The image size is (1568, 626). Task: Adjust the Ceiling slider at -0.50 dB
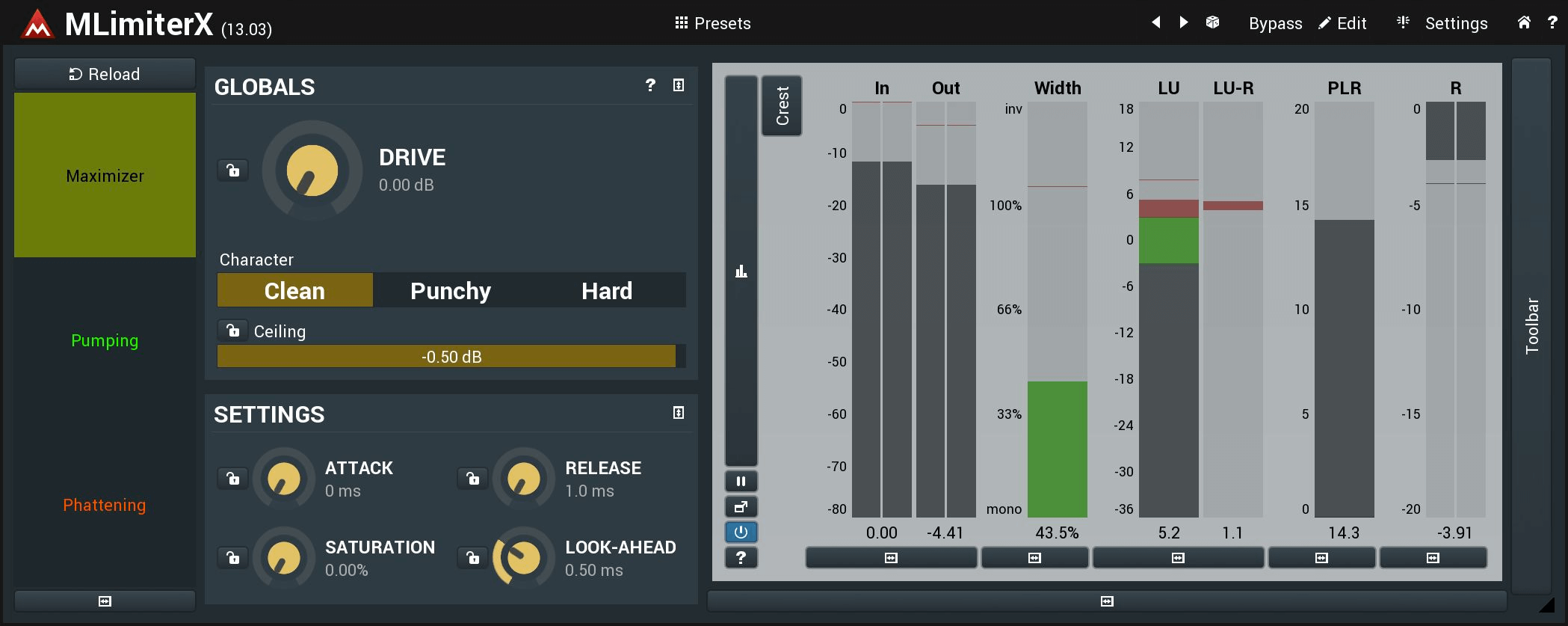pos(451,357)
